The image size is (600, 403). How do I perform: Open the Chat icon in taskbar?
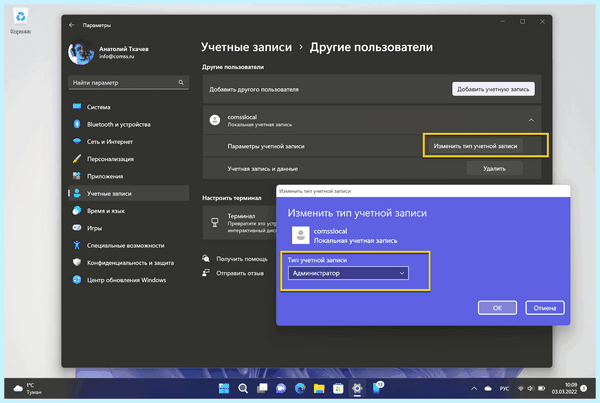281,388
